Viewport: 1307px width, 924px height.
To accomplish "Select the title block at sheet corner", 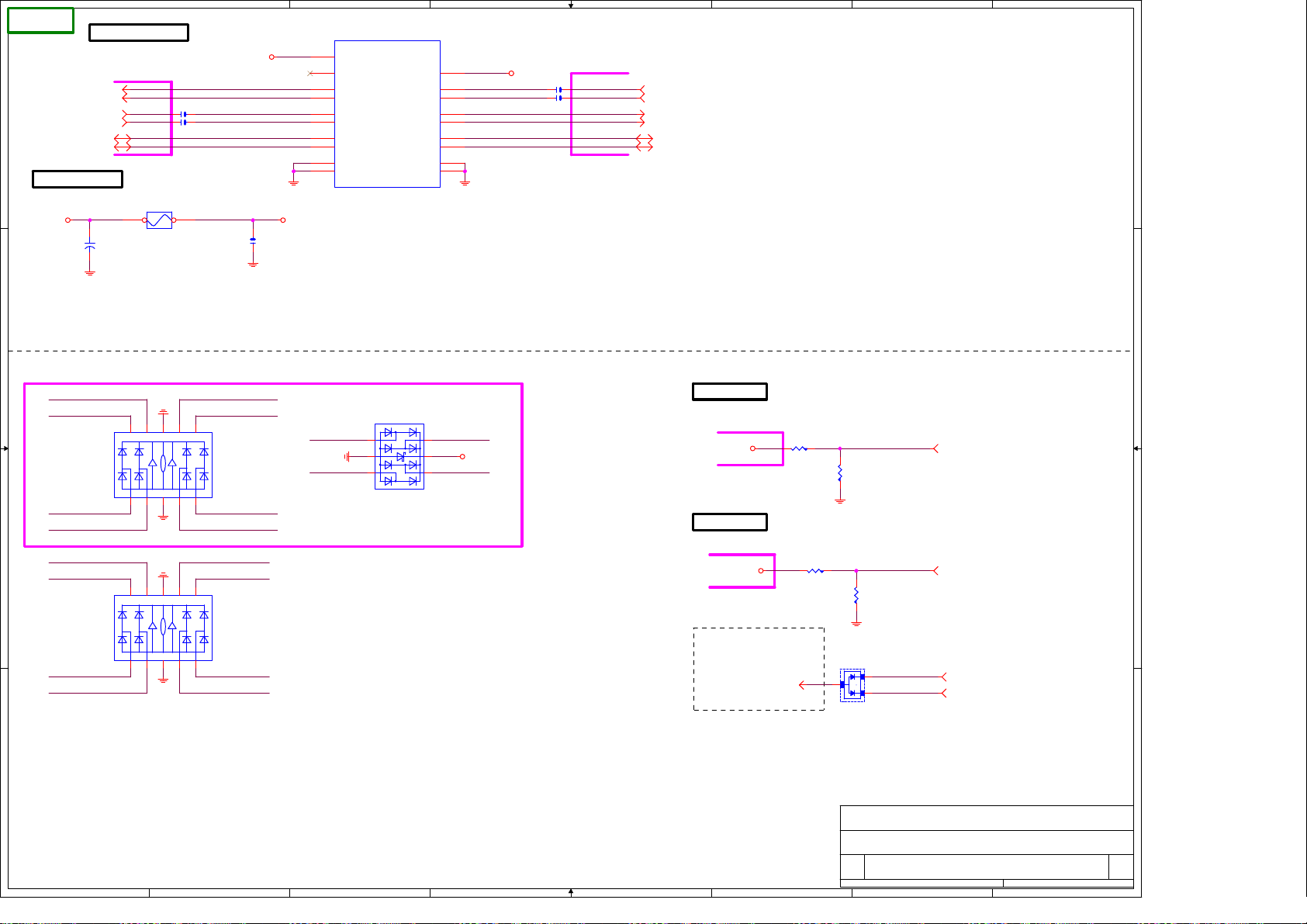I will click(x=987, y=846).
